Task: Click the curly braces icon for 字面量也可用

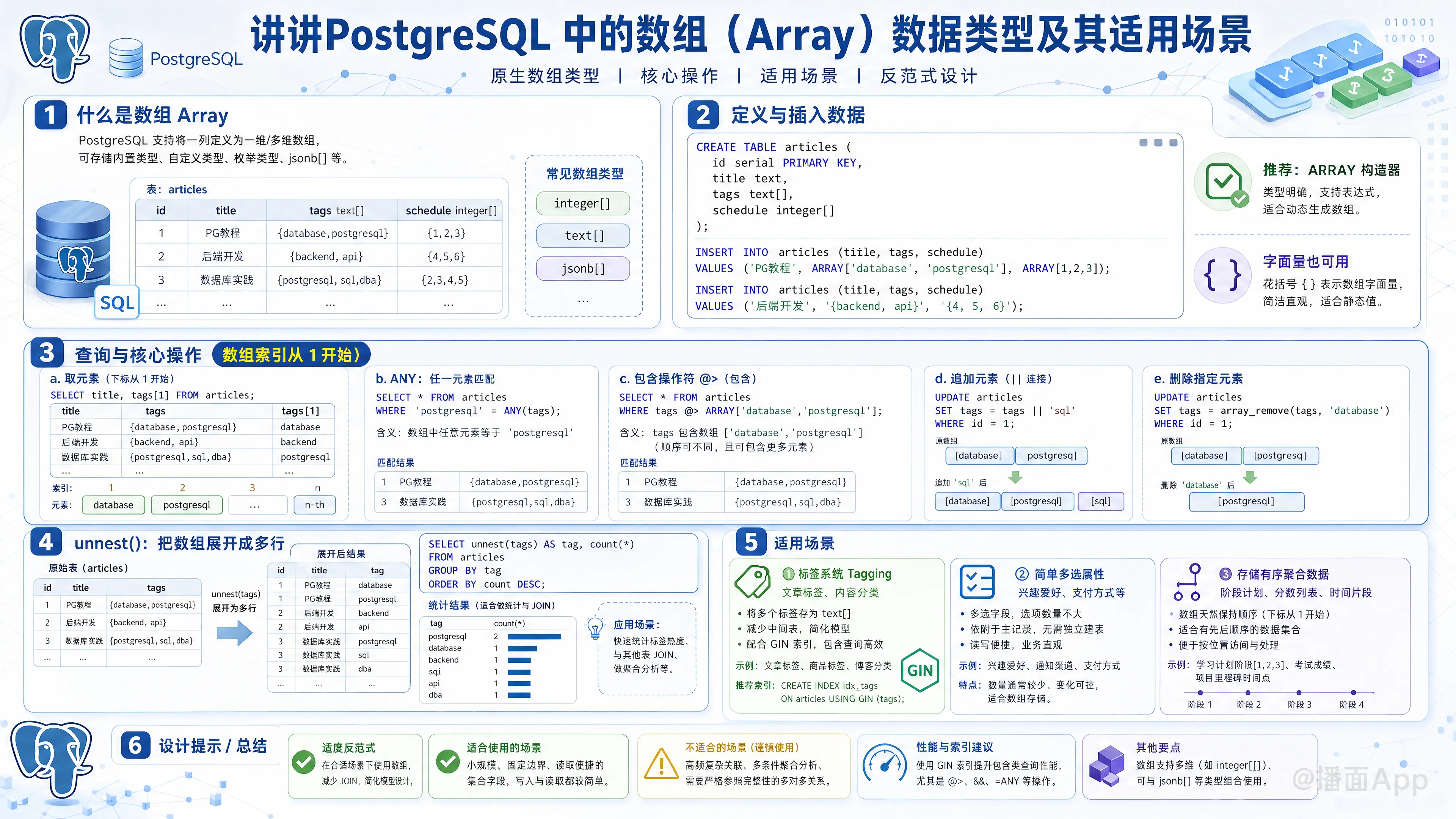Action: (x=1222, y=276)
